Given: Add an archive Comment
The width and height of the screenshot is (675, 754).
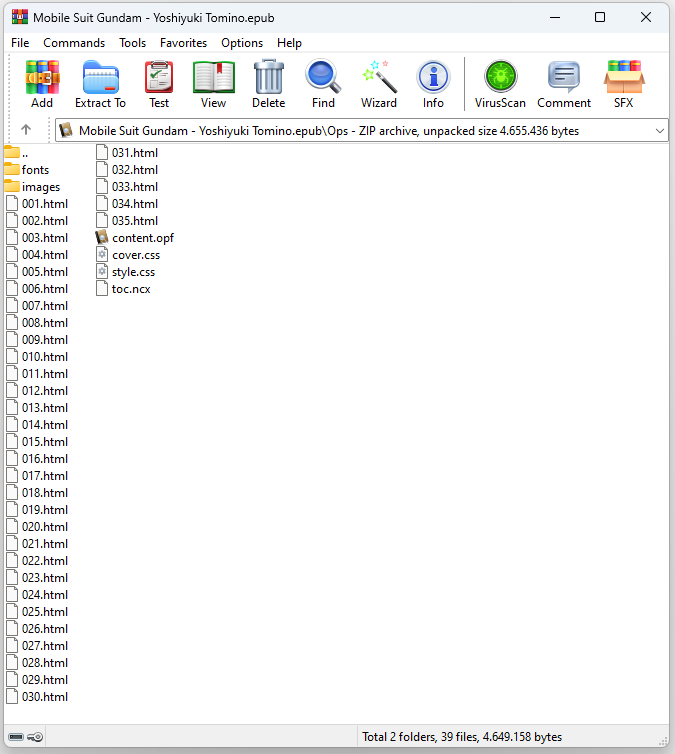Looking at the screenshot, I should point(564,77).
